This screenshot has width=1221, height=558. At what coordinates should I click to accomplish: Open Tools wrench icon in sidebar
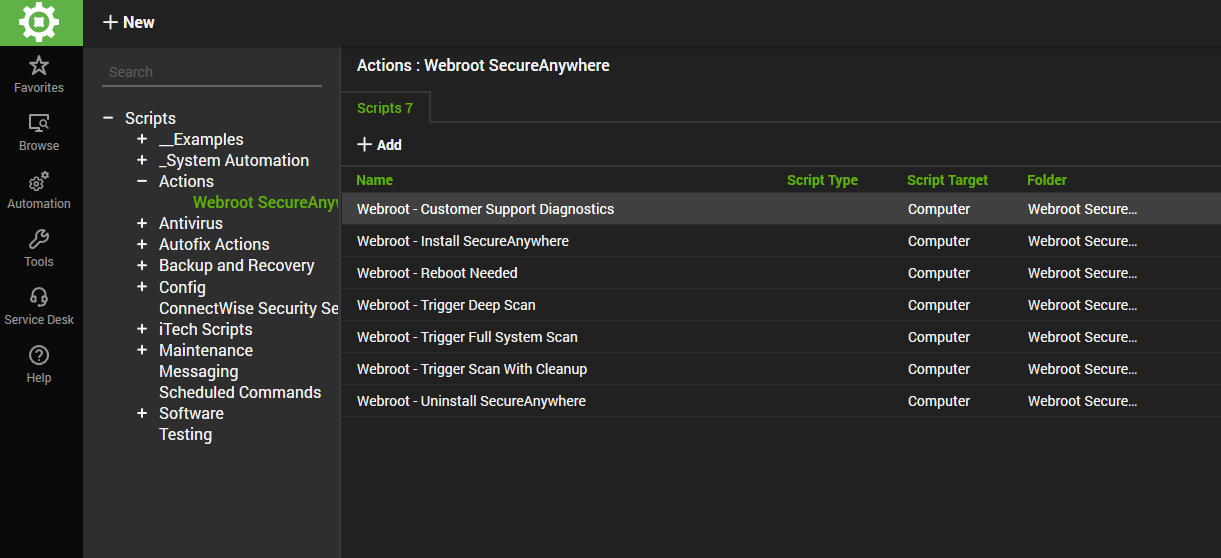[39, 240]
